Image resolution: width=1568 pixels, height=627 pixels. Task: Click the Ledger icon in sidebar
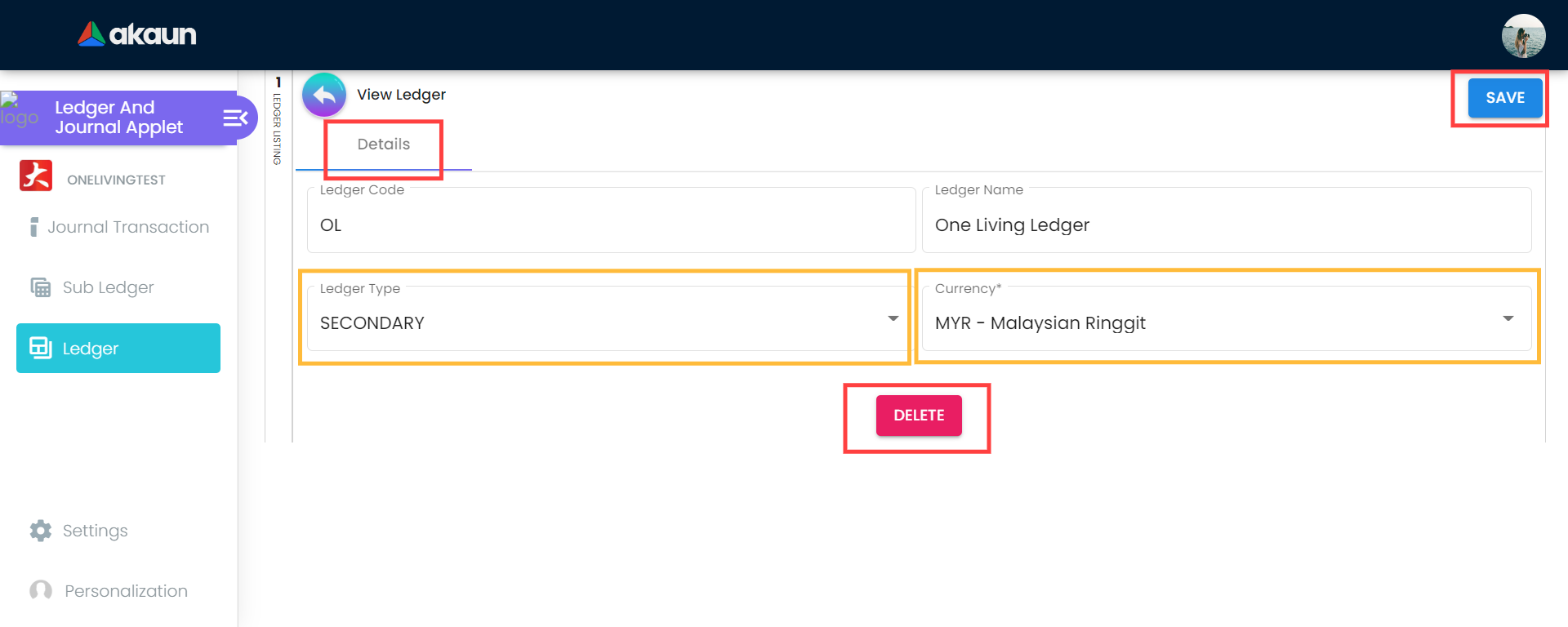41,348
